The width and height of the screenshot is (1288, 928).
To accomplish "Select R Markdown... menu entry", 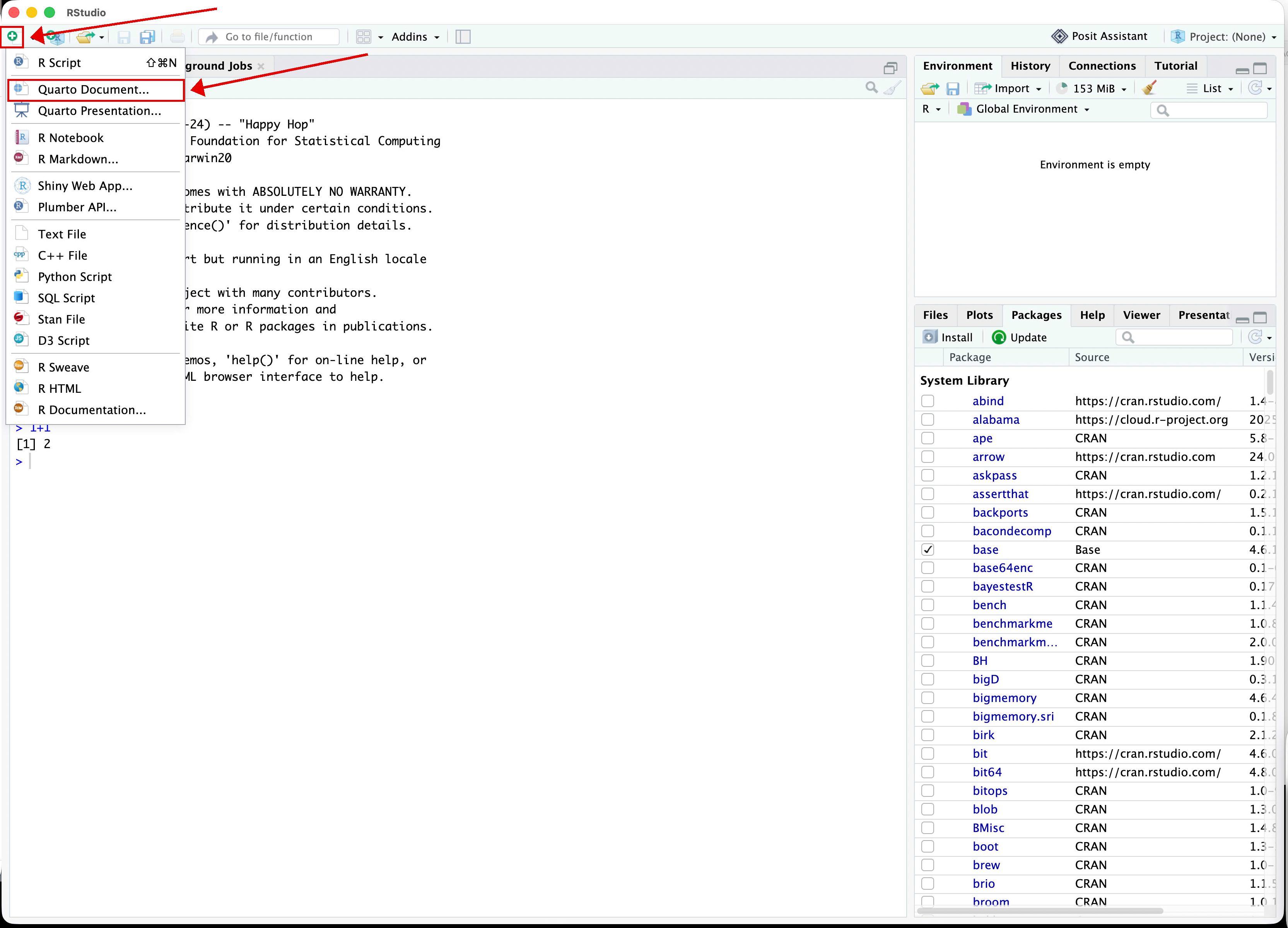I will (96, 159).
